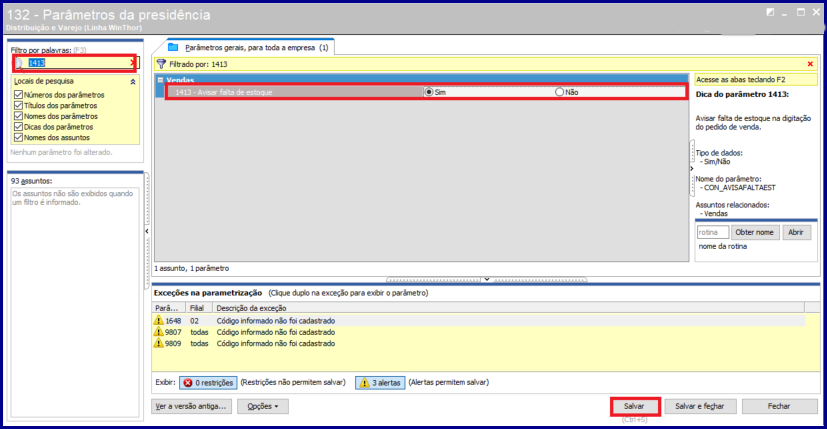
Task: Click the 'Obter nome' button
Action: [755, 232]
